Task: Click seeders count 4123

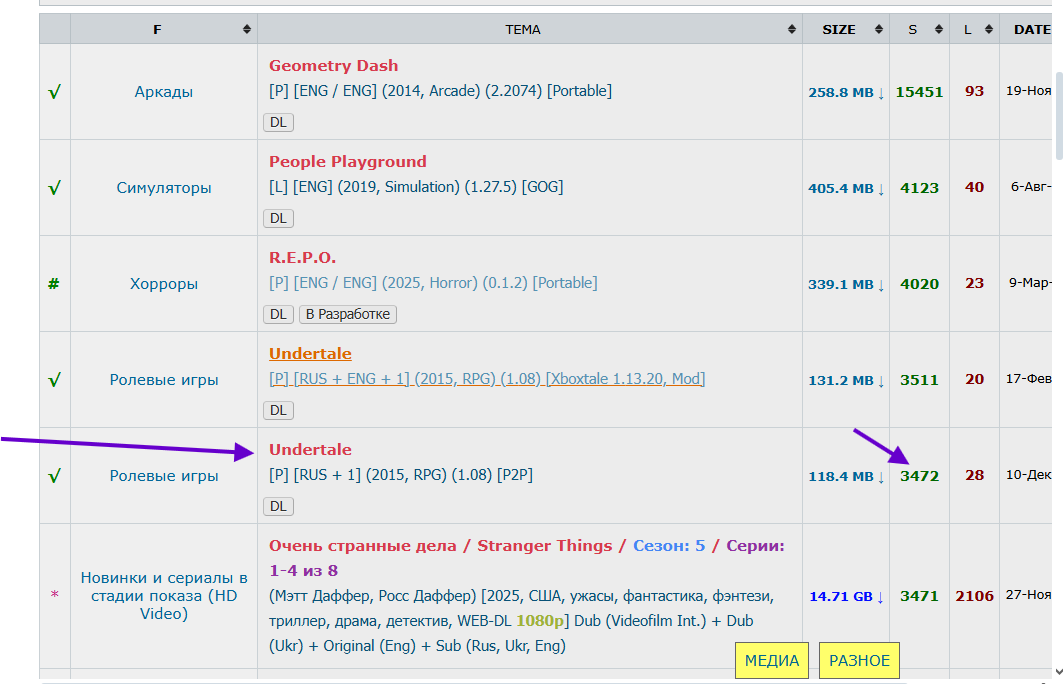Action: click(x=919, y=188)
